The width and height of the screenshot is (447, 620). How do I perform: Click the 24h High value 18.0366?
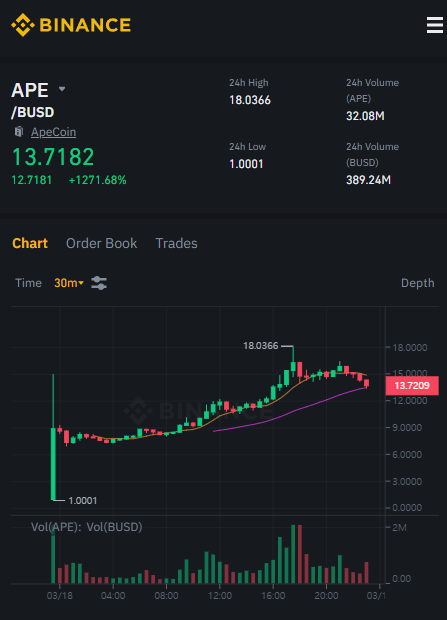tap(250, 100)
